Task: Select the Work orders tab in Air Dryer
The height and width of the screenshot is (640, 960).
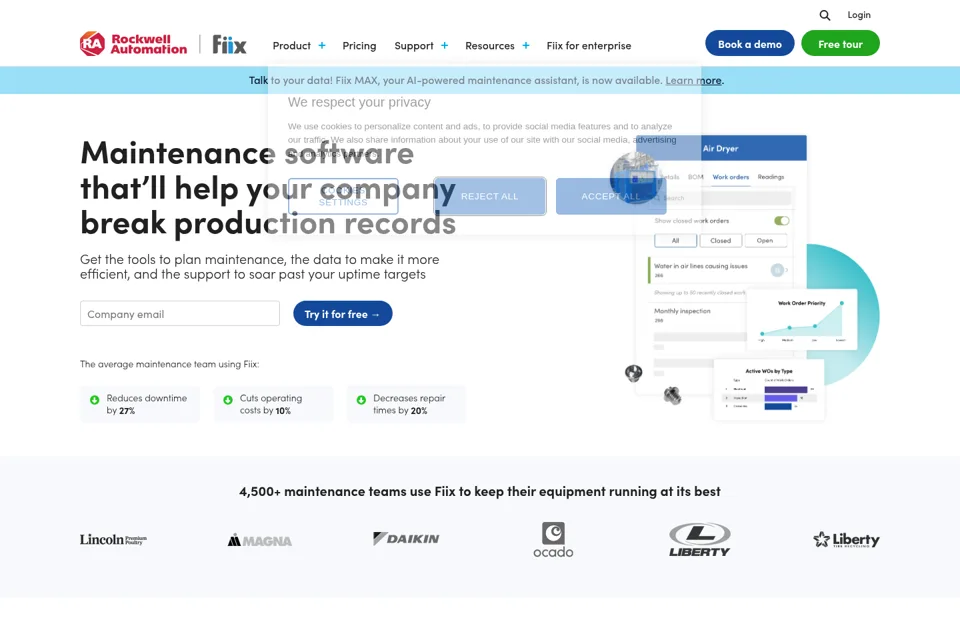Action: point(730,177)
